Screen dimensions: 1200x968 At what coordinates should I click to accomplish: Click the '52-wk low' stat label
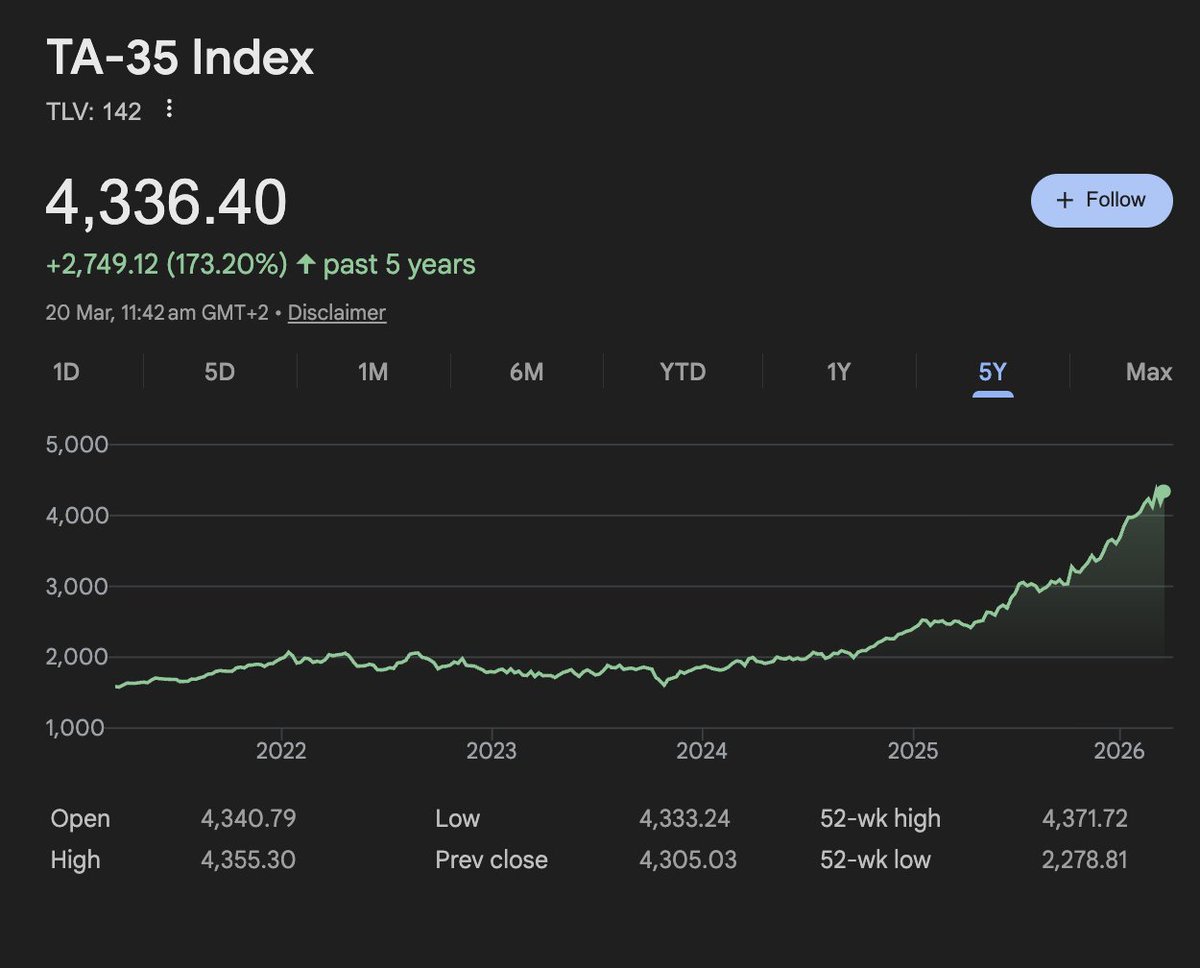[x=875, y=860]
